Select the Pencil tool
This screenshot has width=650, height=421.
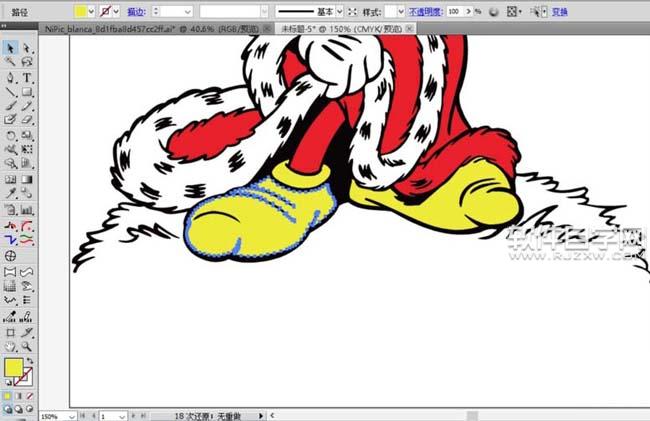coord(27,106)
